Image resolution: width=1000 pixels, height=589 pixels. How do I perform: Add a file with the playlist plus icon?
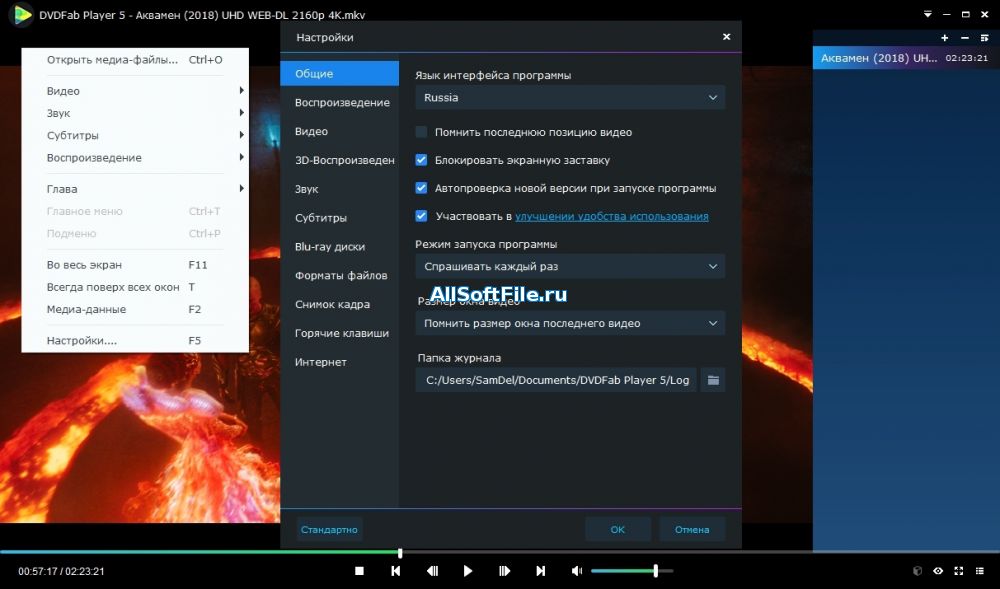[x=945, y=38]
